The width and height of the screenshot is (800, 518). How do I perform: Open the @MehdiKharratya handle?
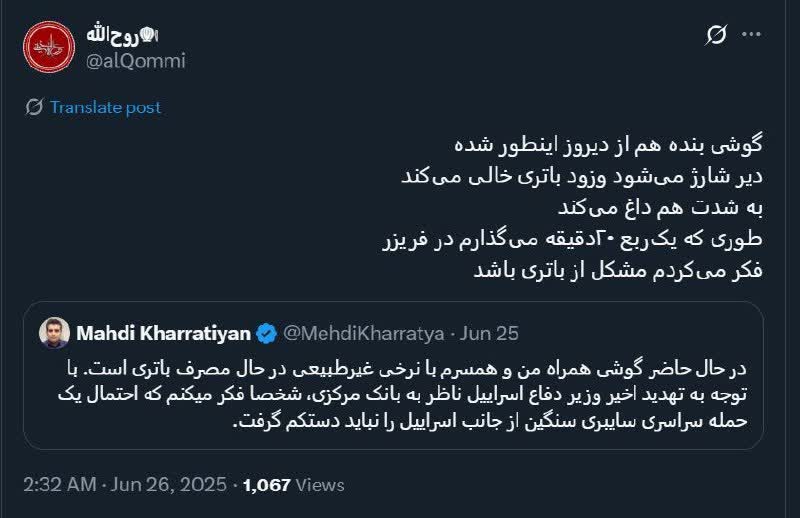(363, 333)
